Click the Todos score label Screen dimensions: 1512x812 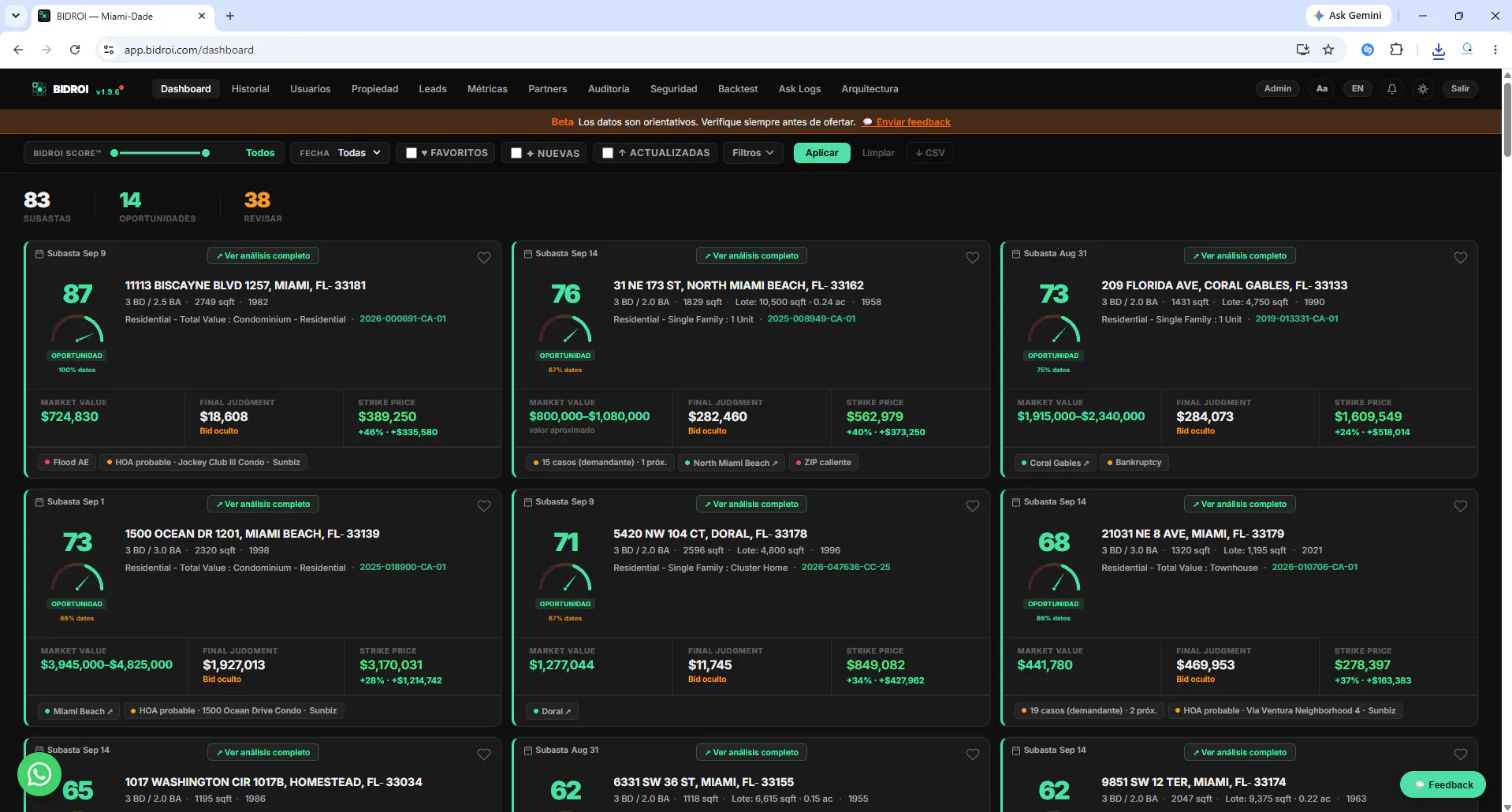[260, 153]
